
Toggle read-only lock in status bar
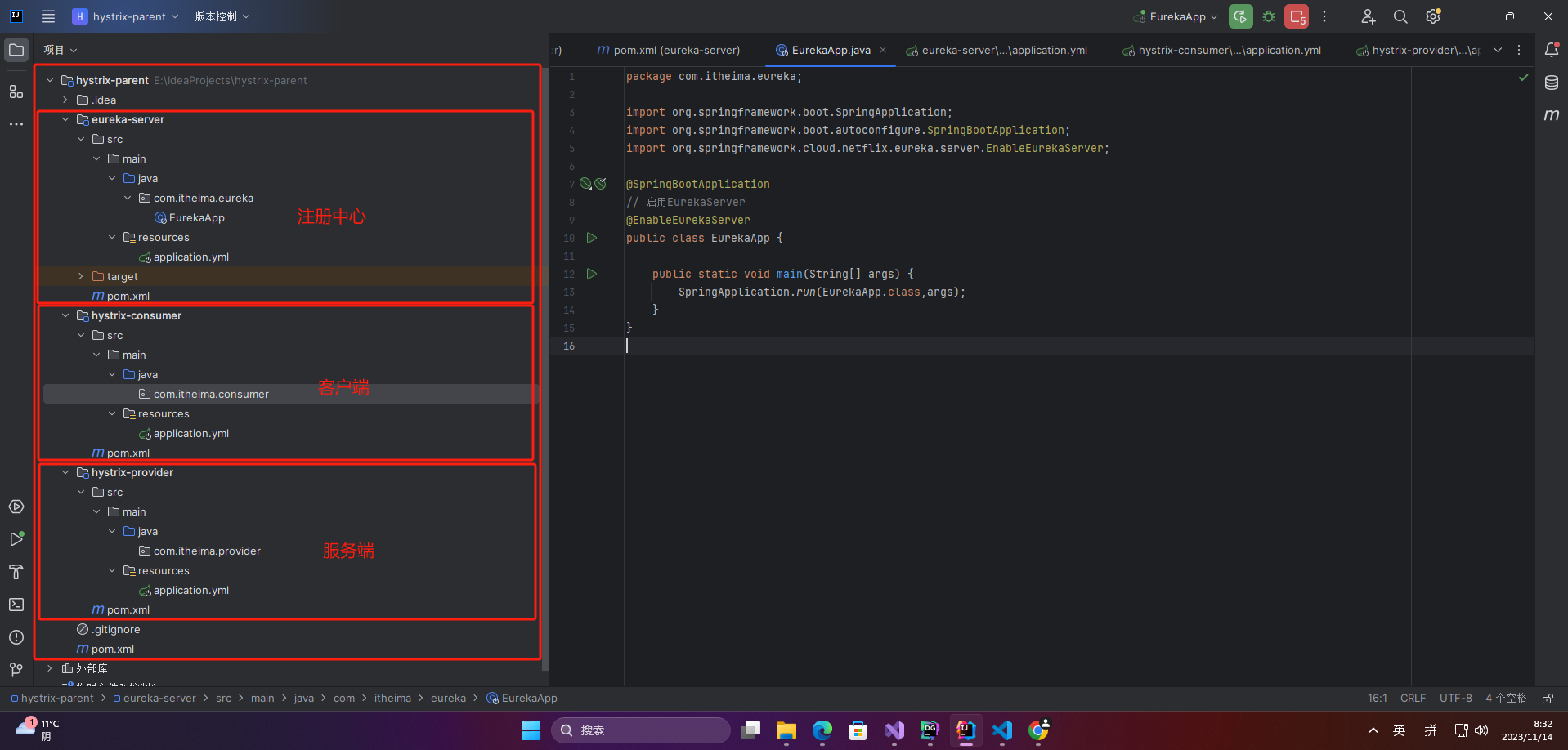pyautogui.click(x=1548, y=699)
